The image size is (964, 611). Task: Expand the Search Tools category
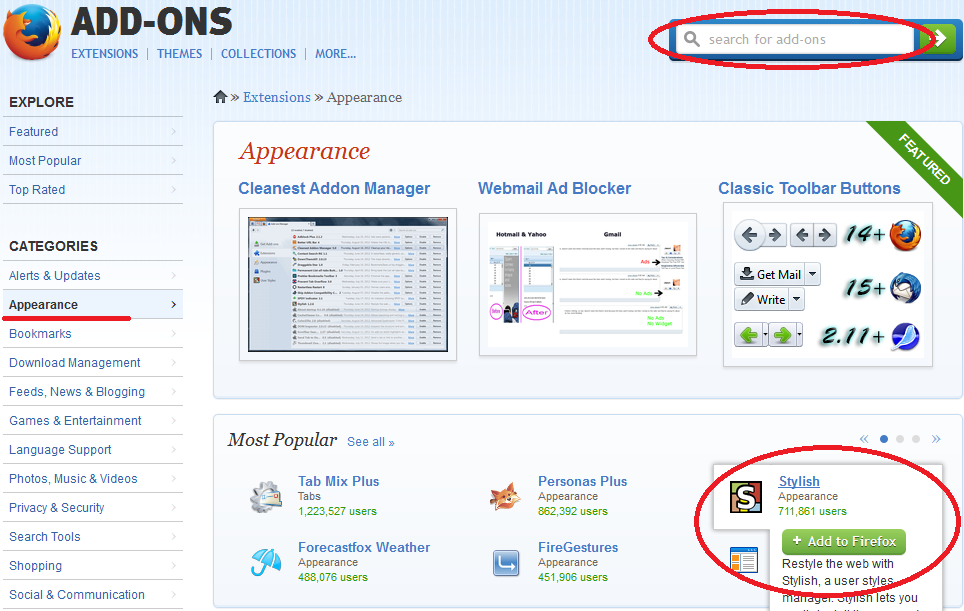click(44, 536)
